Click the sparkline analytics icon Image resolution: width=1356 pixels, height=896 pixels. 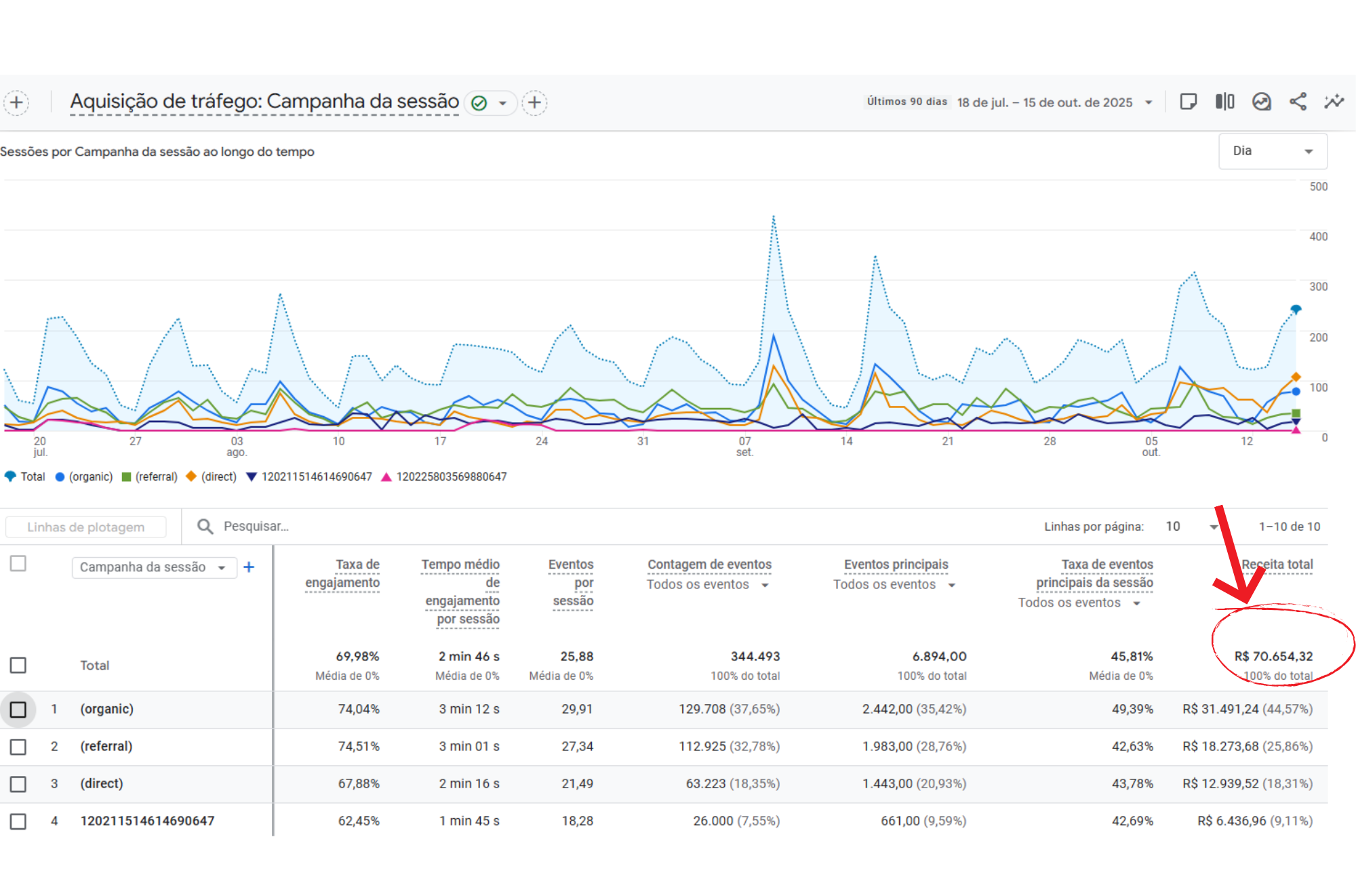tap(1334, 102)
